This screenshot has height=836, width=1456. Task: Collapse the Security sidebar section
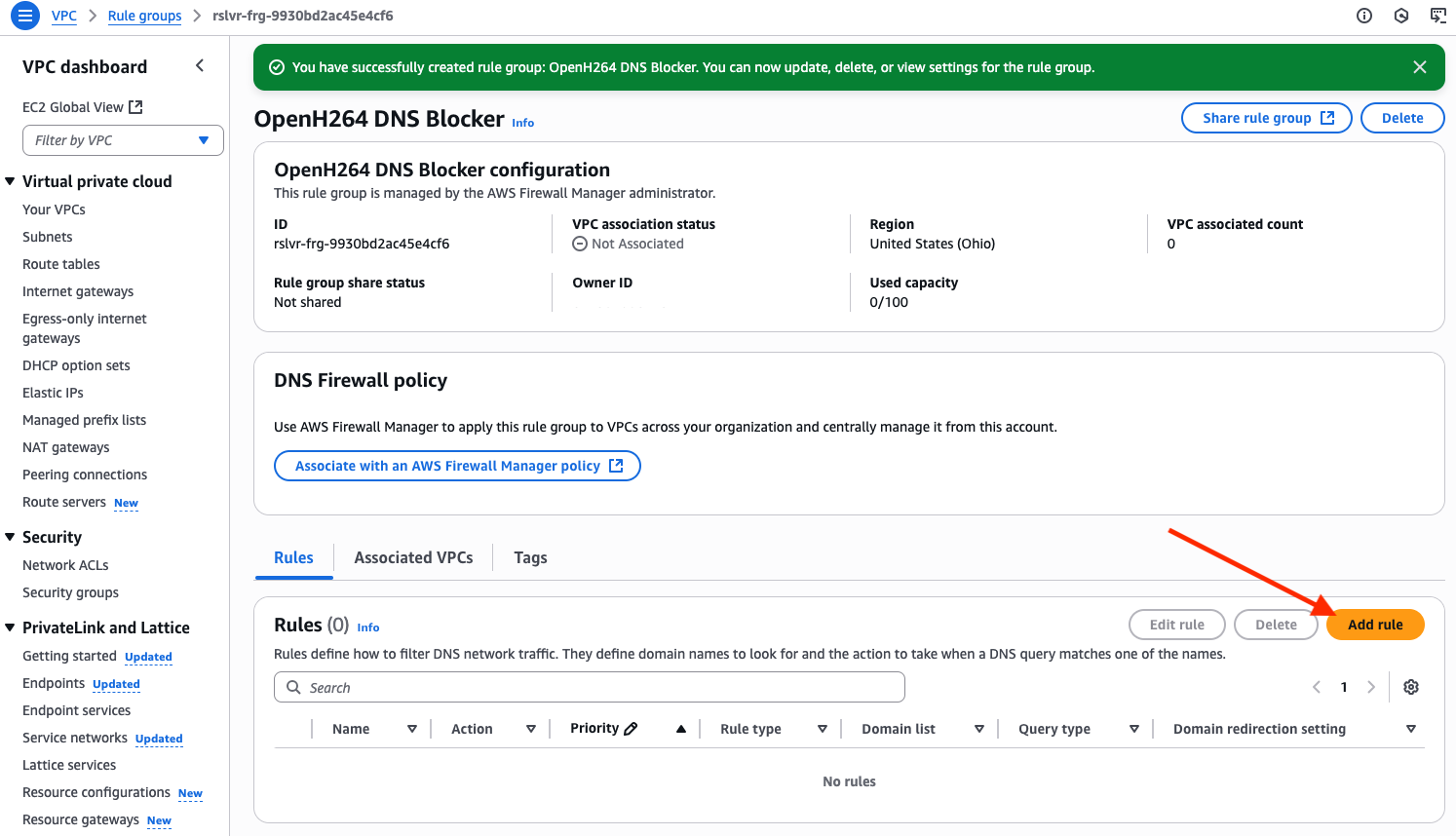pyautogui.click(x=11, y=537)
